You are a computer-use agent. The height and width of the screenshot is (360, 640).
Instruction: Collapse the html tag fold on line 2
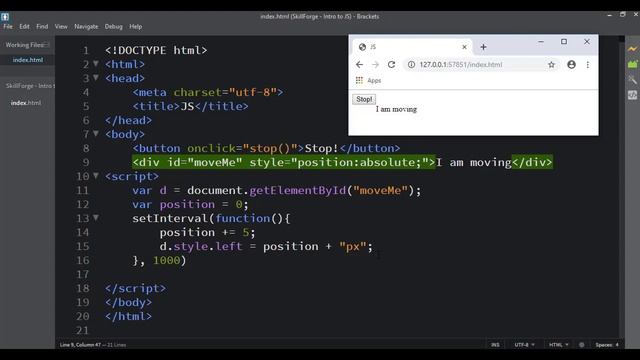click(96, 64)
